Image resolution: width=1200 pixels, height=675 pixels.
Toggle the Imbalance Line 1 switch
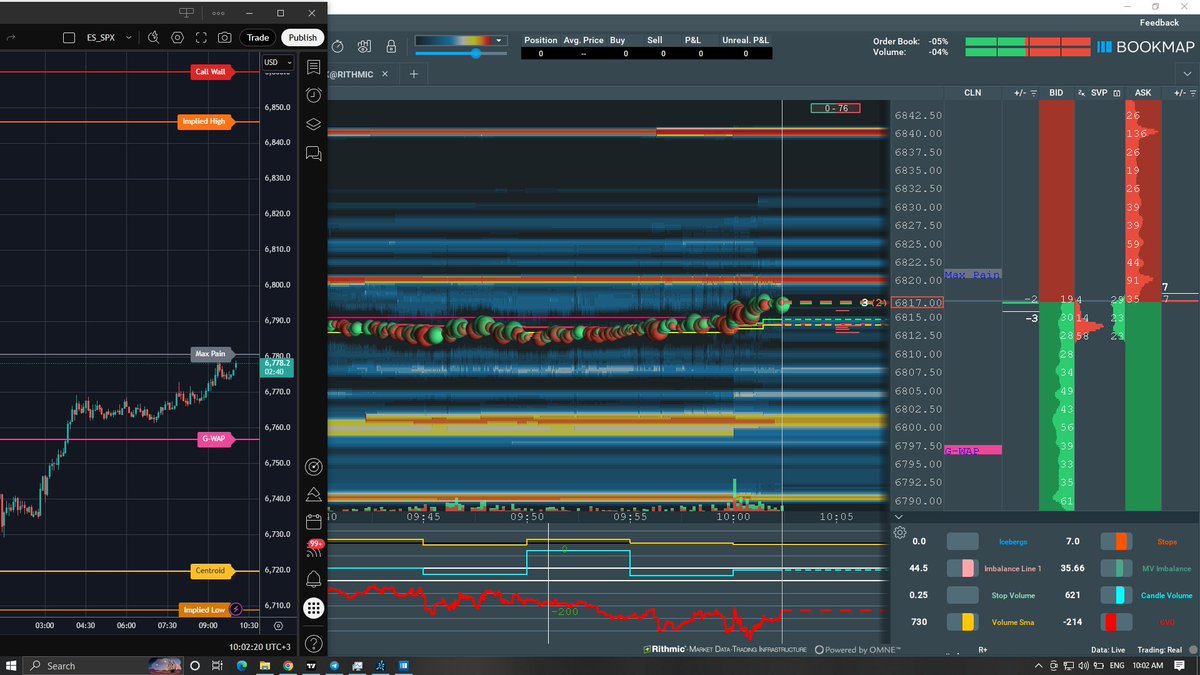(963, 568)
